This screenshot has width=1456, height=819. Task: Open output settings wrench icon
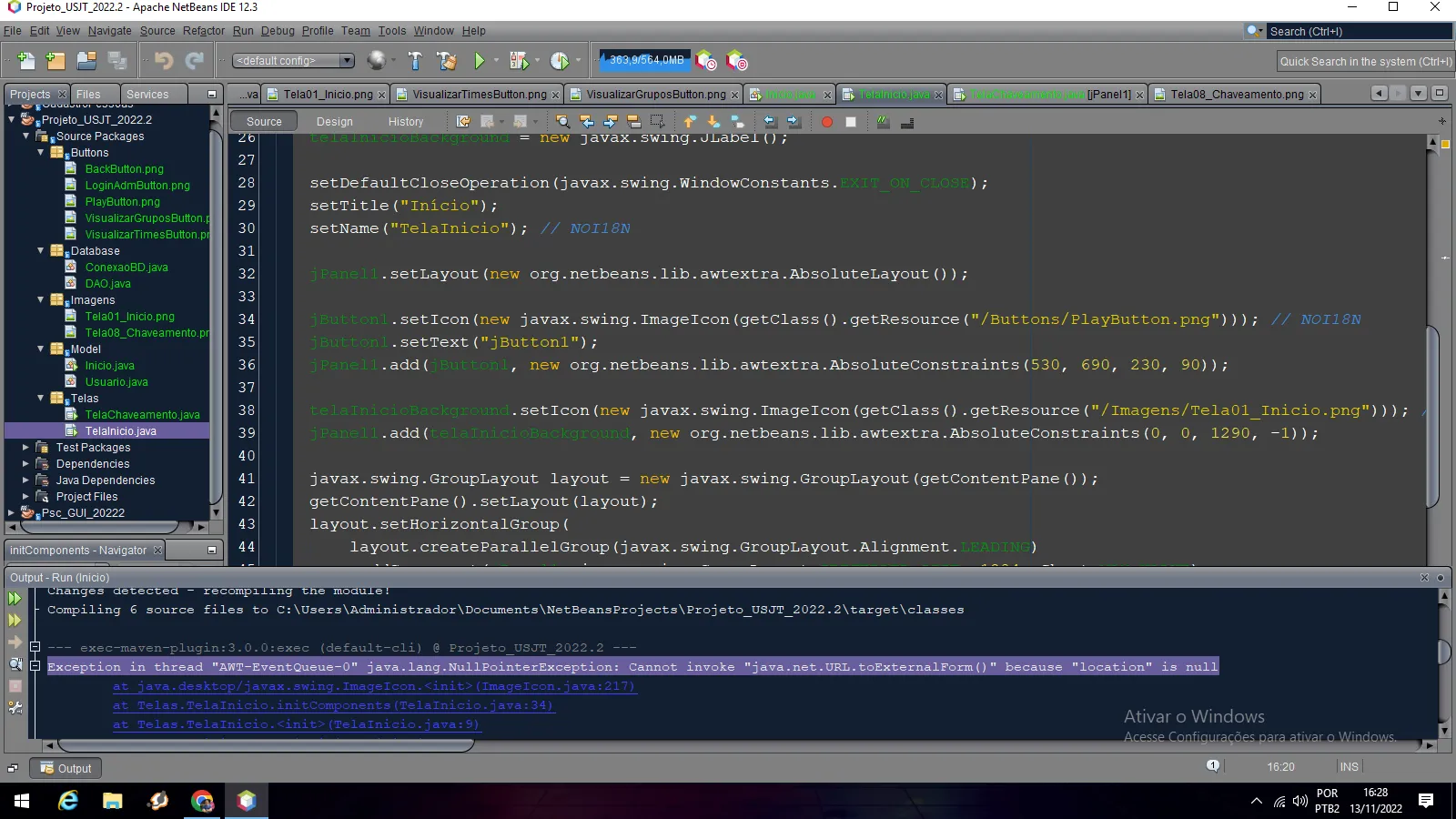click(15, 707)
